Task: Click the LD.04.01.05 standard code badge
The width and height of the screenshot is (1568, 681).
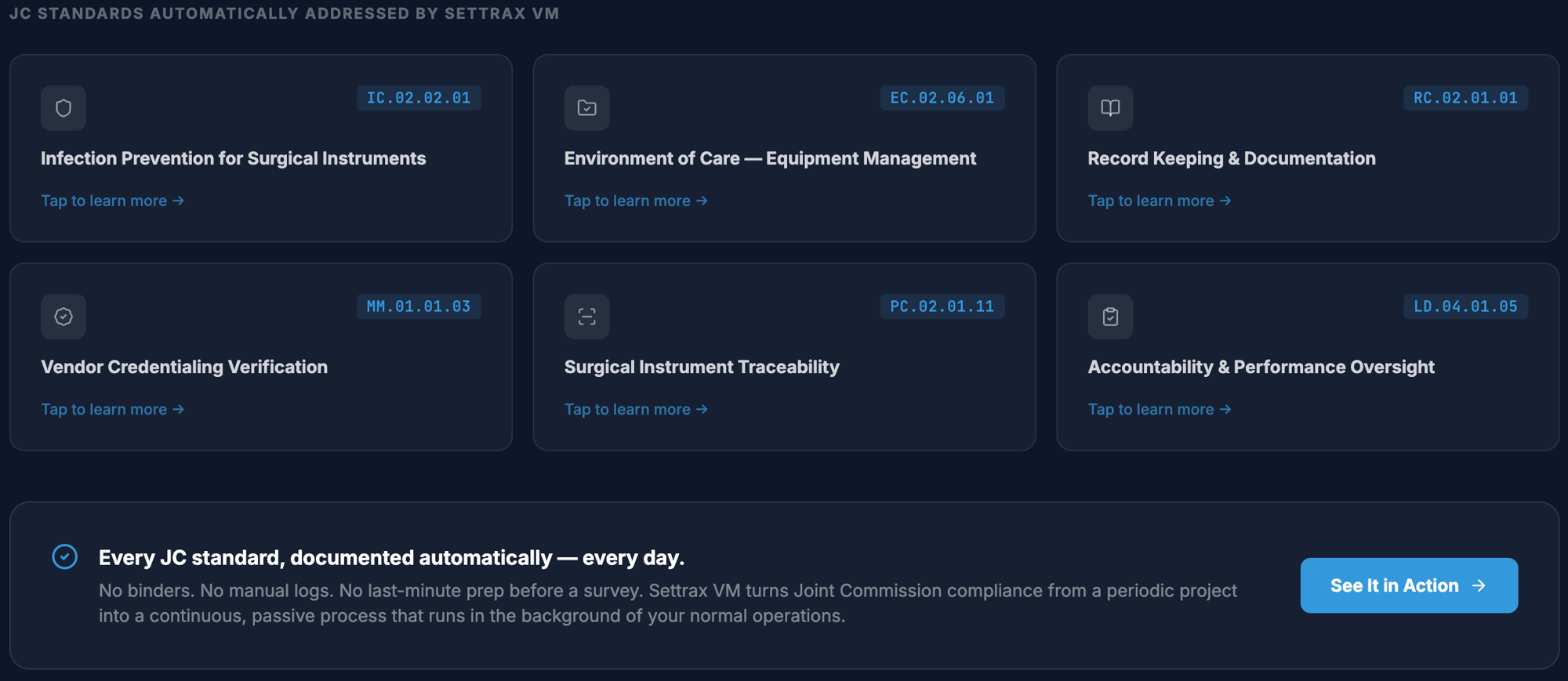Action: (x=1465, y=306)
